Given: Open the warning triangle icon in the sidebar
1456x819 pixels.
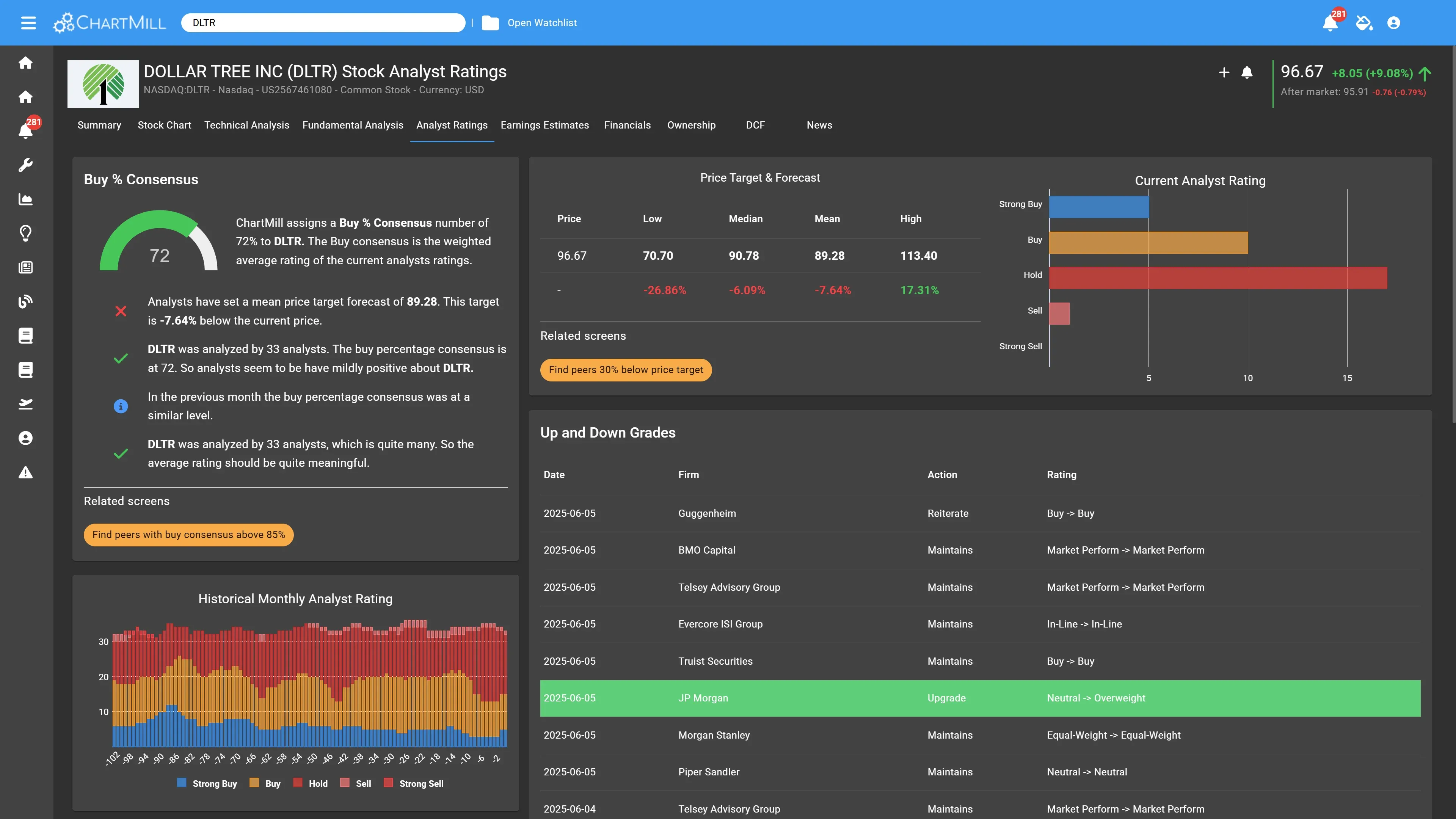Looking at the screenshot, I should pos(25,472).
